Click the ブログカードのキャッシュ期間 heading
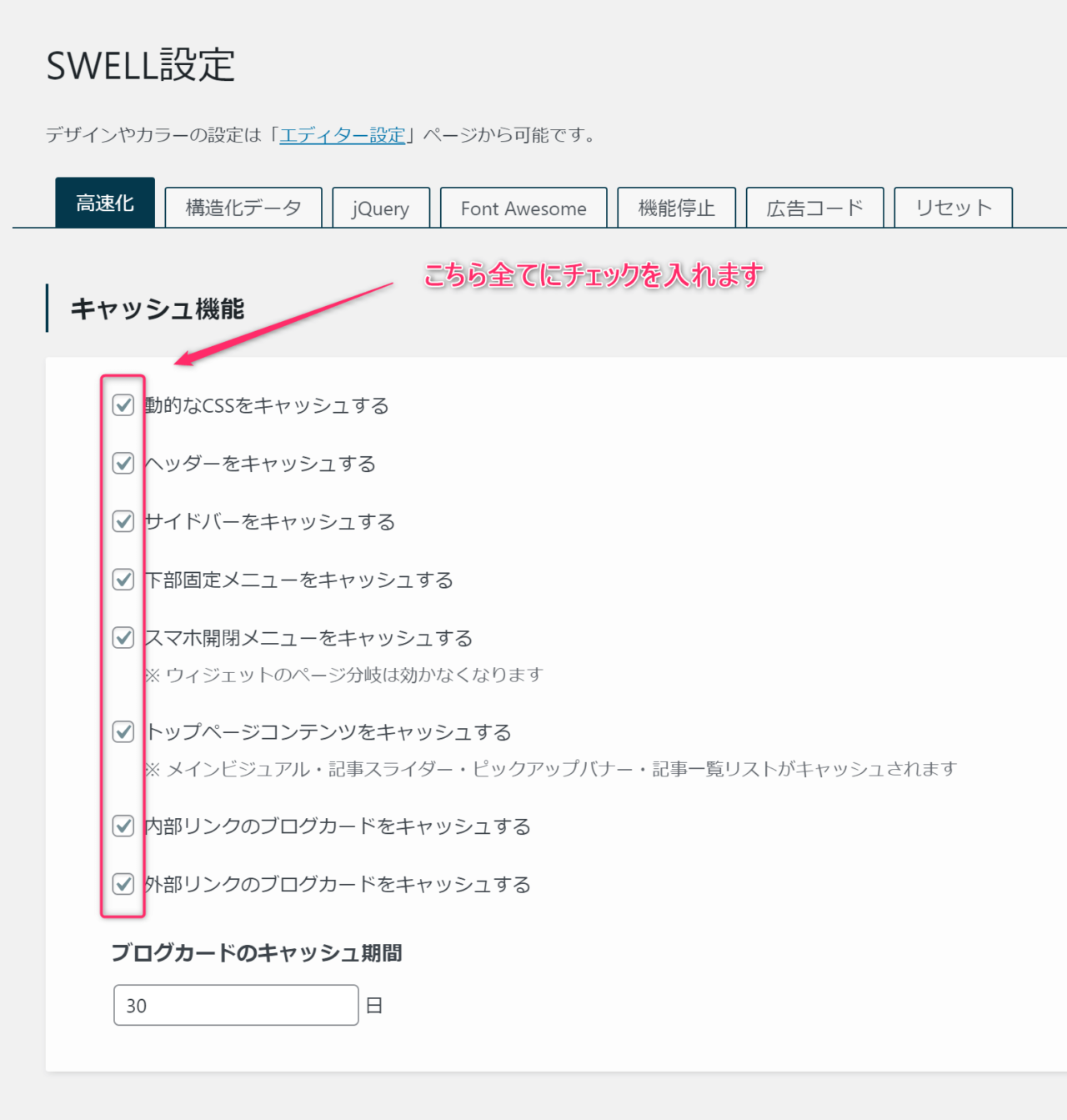Screen dimensions: 1067x1120 [x=257, y=952]
